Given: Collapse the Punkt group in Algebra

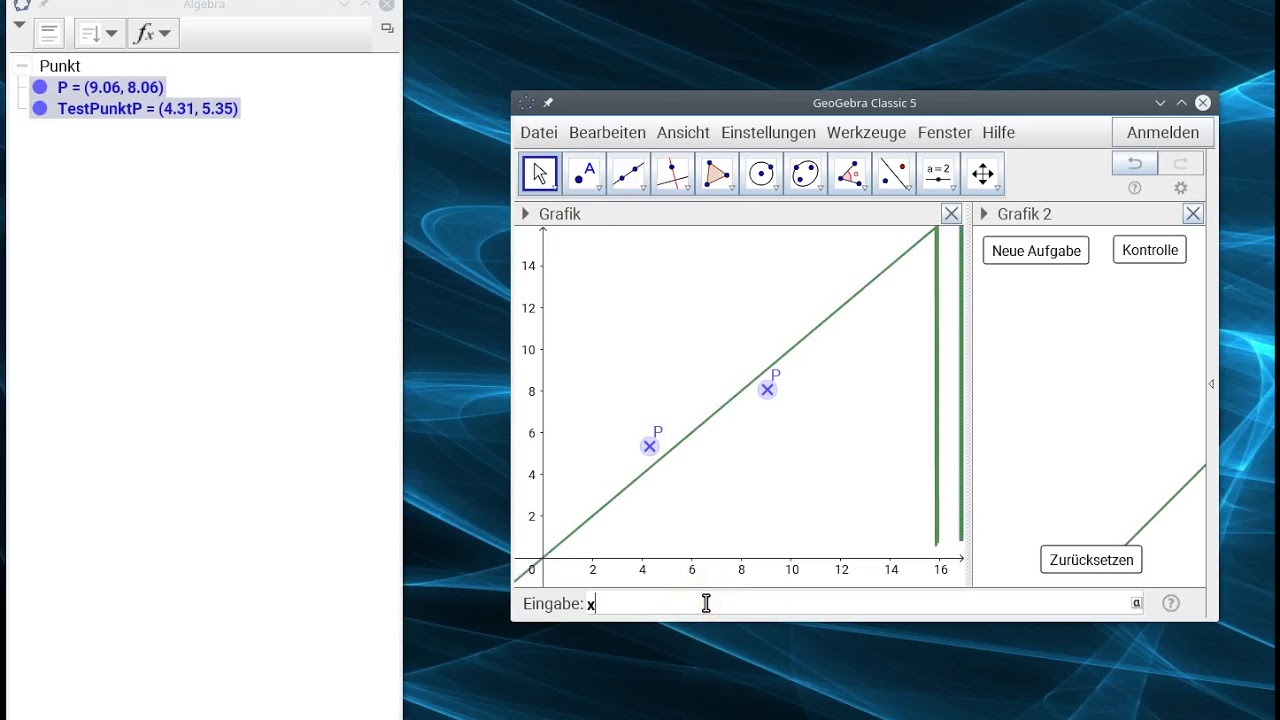Looking at the screenshot, I should (22, 66).
